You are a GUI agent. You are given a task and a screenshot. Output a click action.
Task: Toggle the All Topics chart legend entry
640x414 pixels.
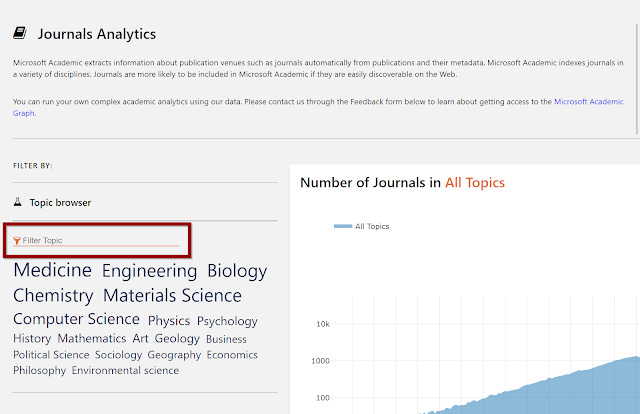click(x=362, y=226)
